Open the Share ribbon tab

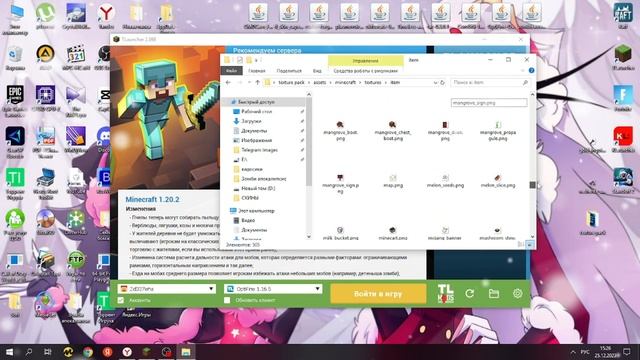point(289,71)
